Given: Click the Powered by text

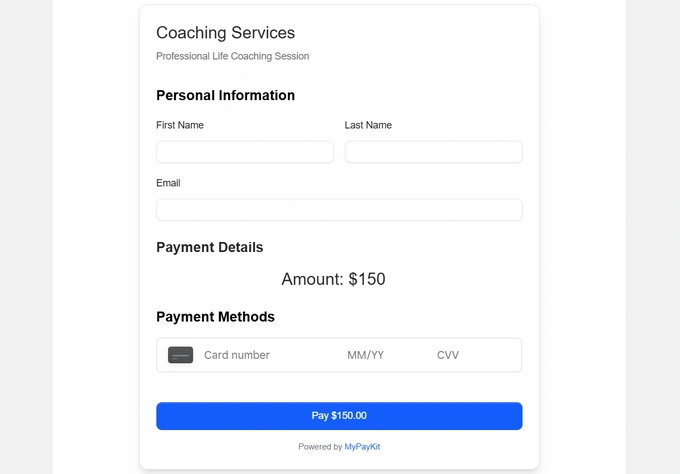Looking at the screenshot, I should pyautogui.click(x=320, y=447).
